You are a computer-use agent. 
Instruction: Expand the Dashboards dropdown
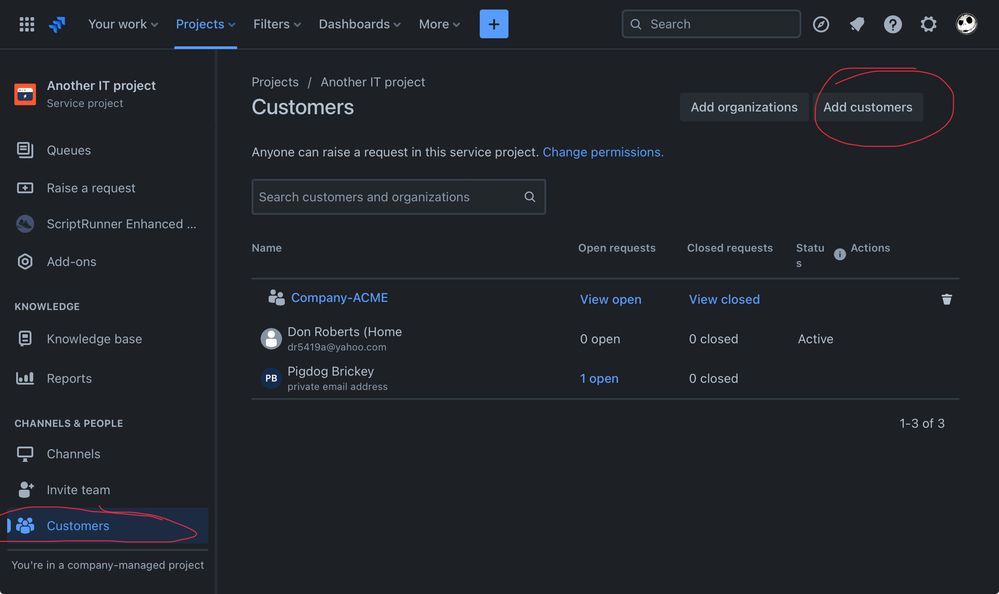click(x=360, y=24)
